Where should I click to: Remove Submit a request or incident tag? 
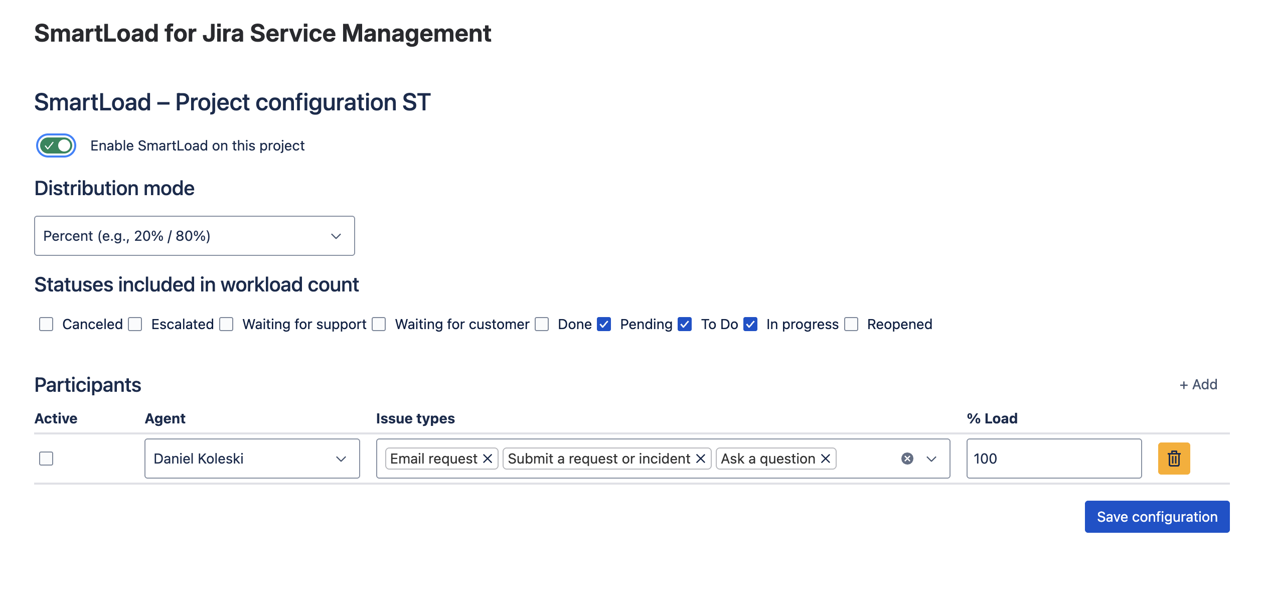(x=701, y=459)
